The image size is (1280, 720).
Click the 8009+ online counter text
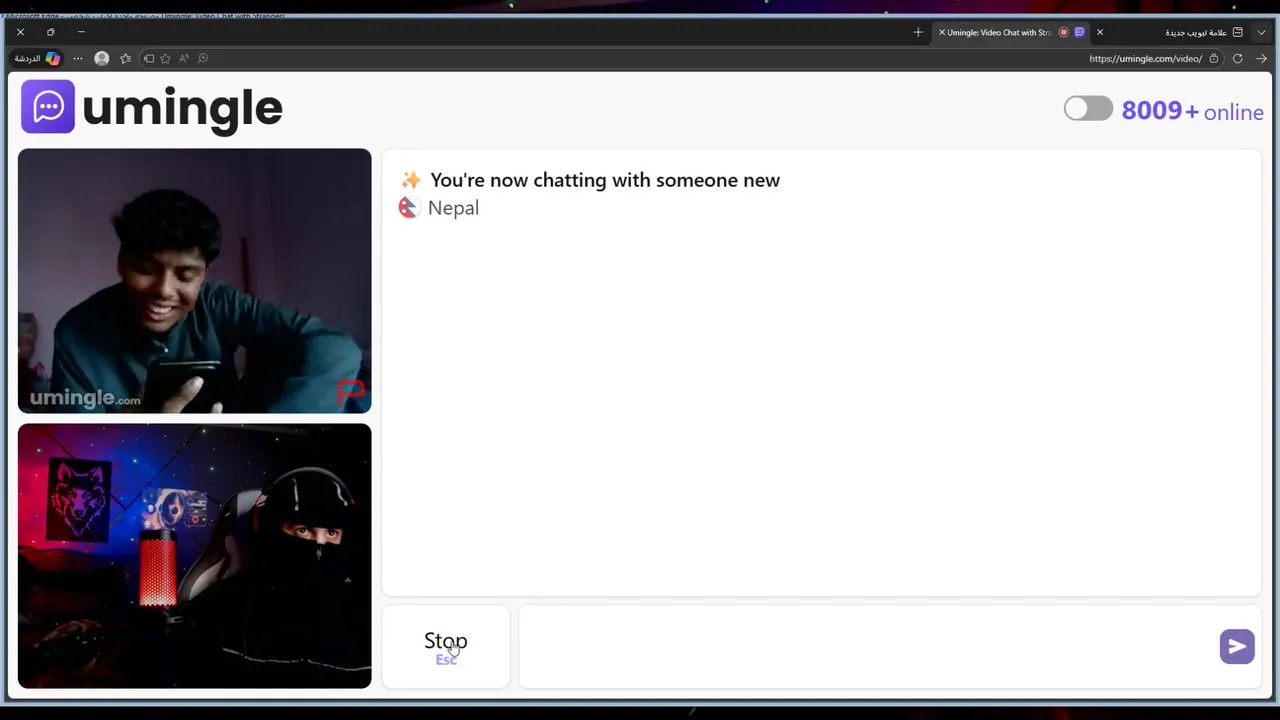tap(1192, 110)
